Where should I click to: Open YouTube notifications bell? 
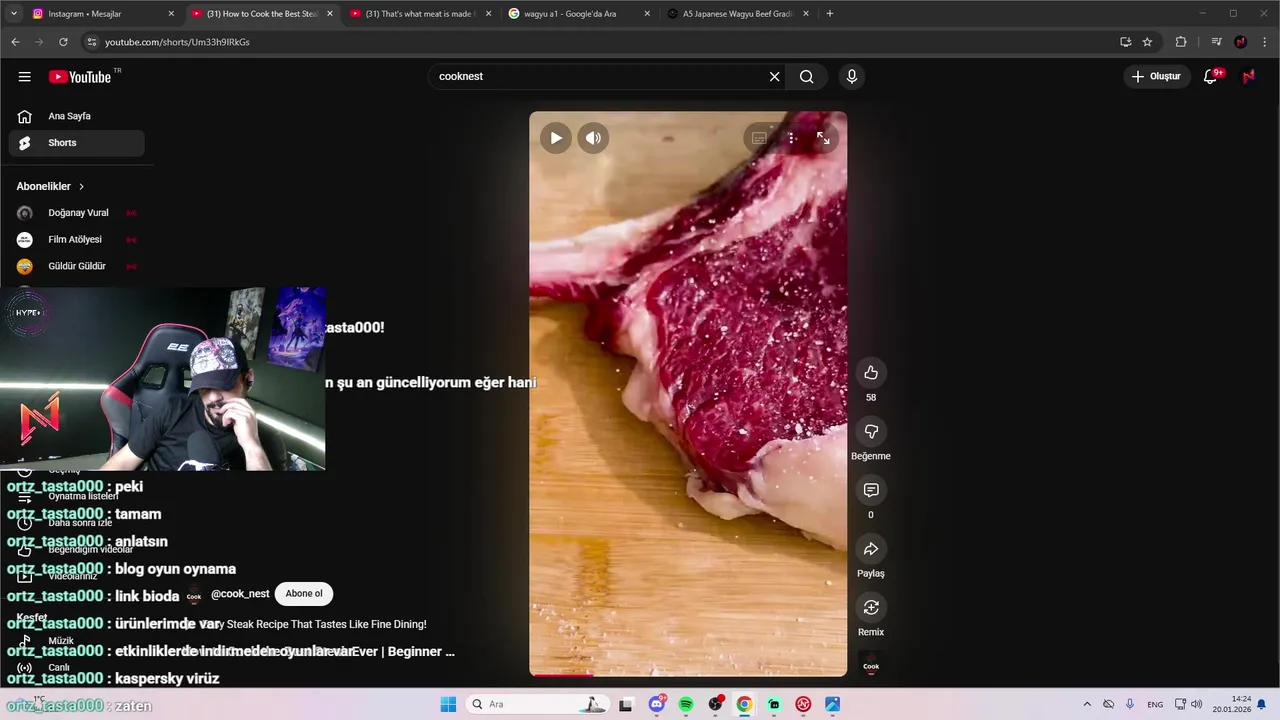[x=1211, y=77]
